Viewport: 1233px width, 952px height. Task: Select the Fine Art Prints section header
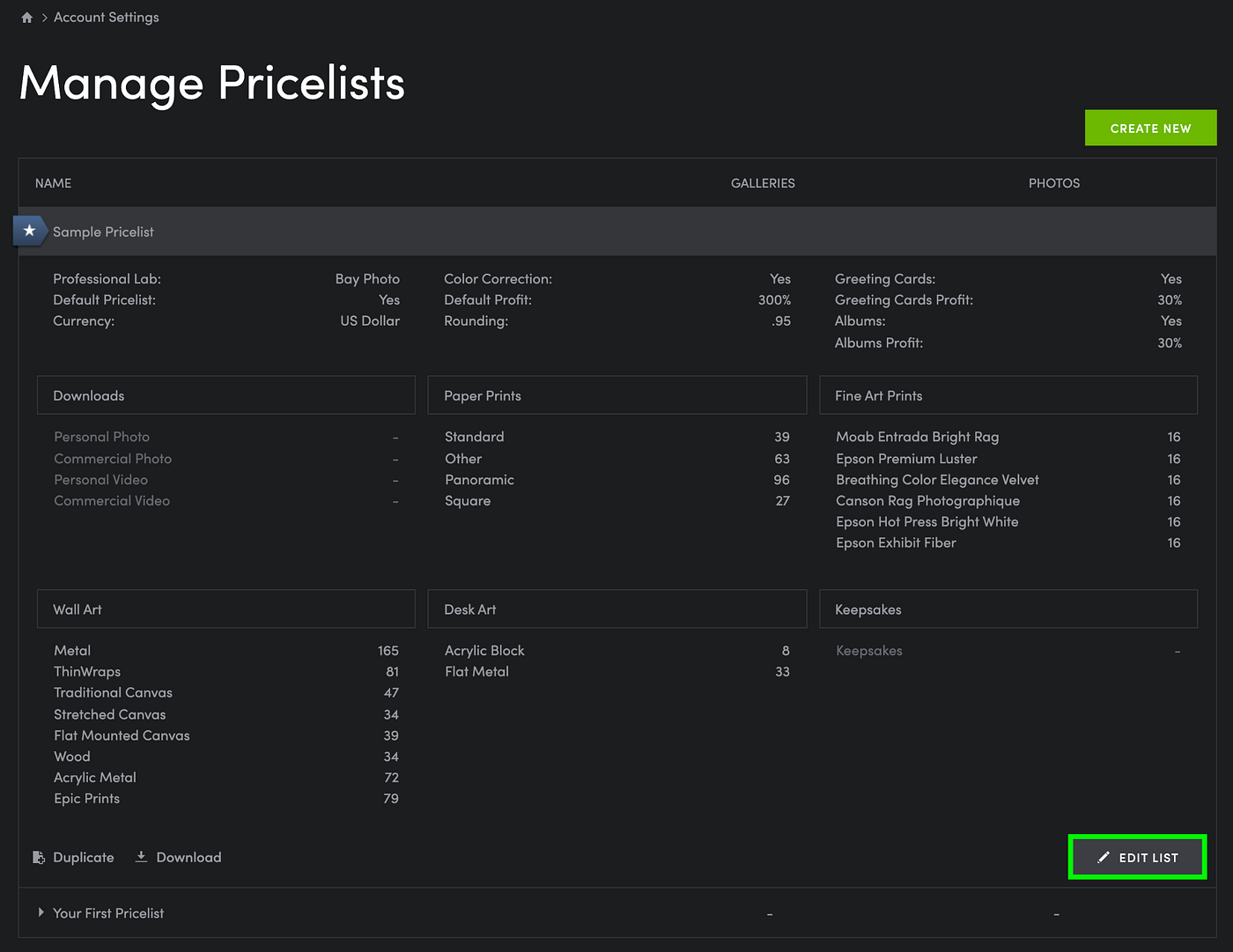[1008, 395]
